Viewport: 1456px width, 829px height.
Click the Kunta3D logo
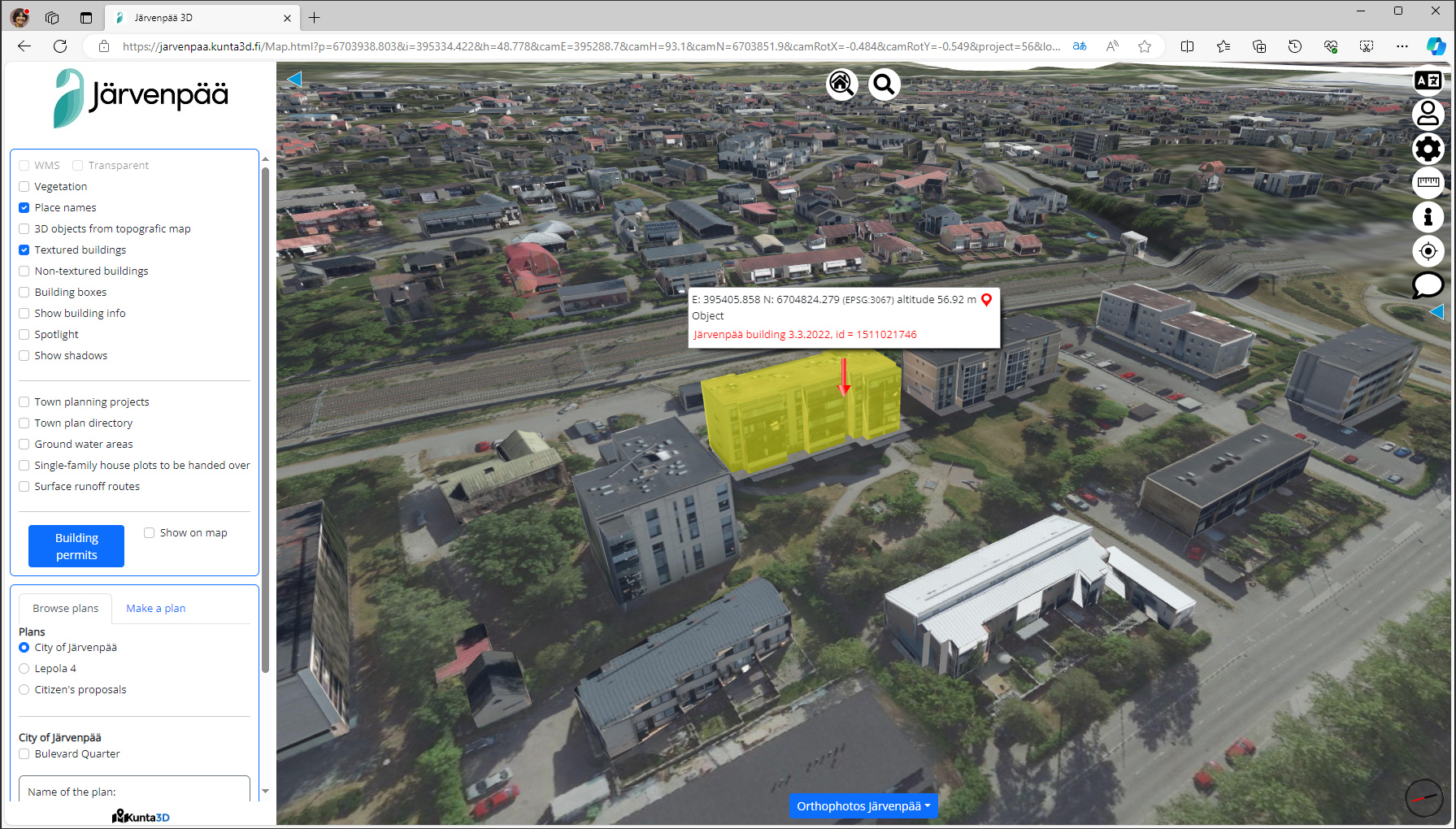tap(141, 816)
